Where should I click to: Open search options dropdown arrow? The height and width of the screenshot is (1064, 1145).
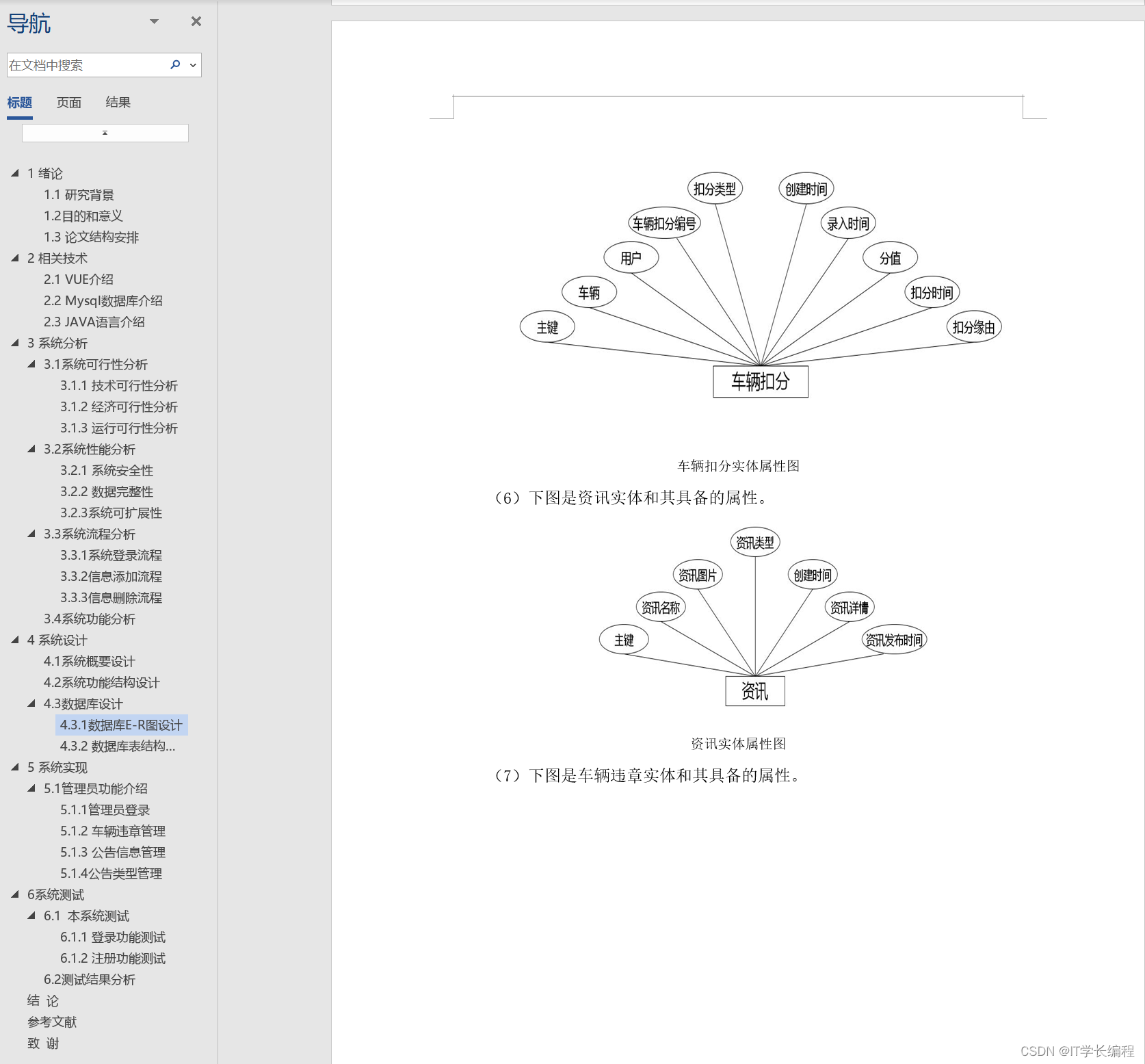coord(193,65)
